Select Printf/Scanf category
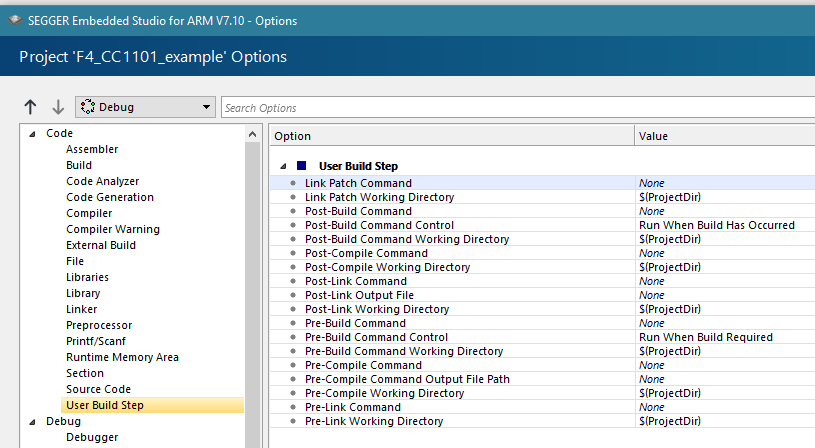The height and width of the screenshot is (448, 815). pyautogui.click(x=96, y=341)
